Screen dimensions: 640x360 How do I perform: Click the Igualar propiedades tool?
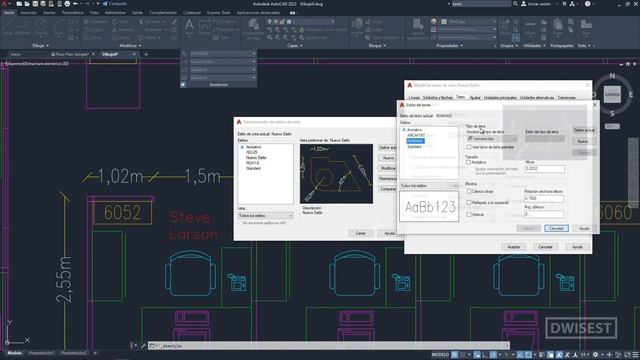[418, 29]
